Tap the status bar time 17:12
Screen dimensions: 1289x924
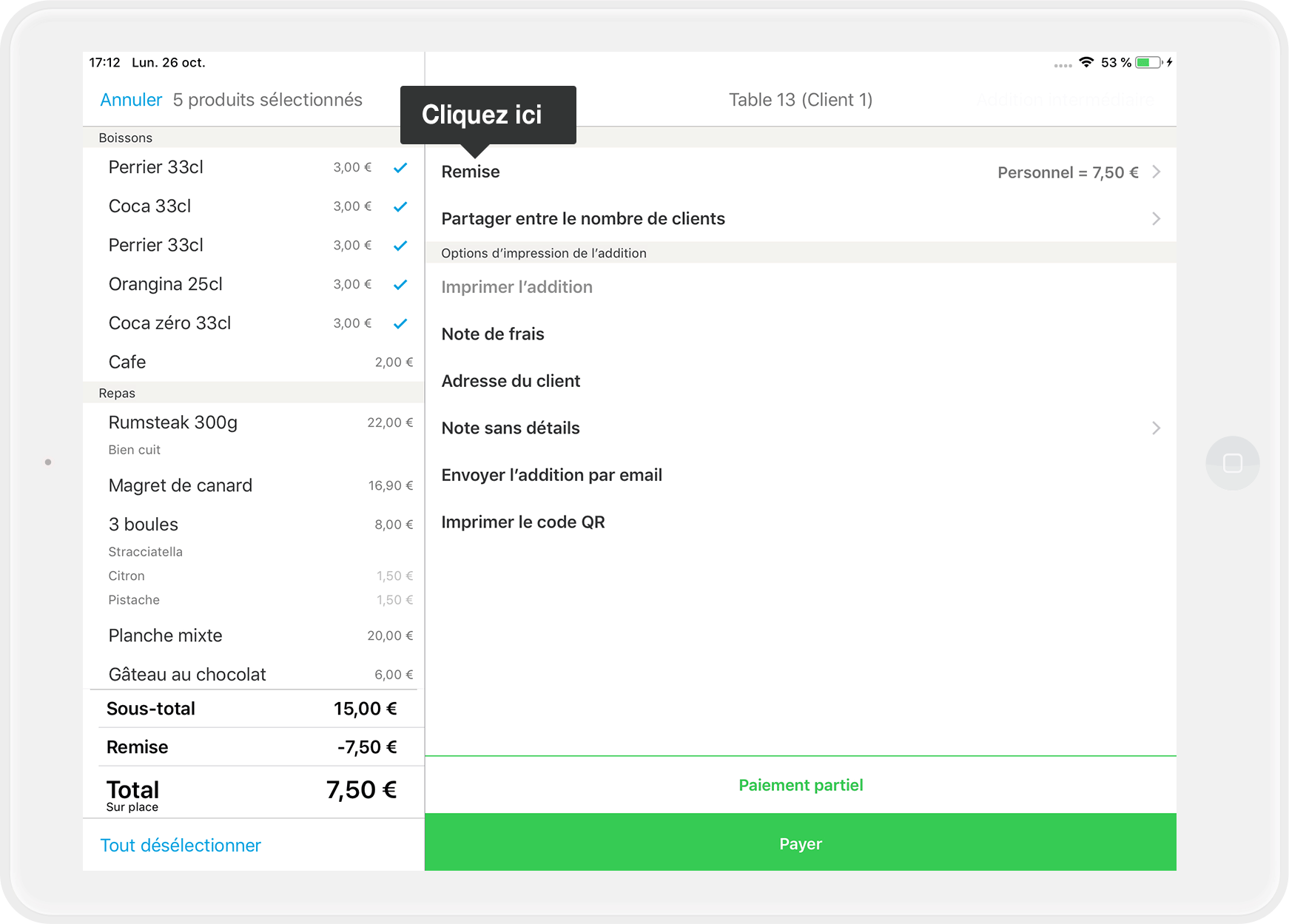click(104, 62)
